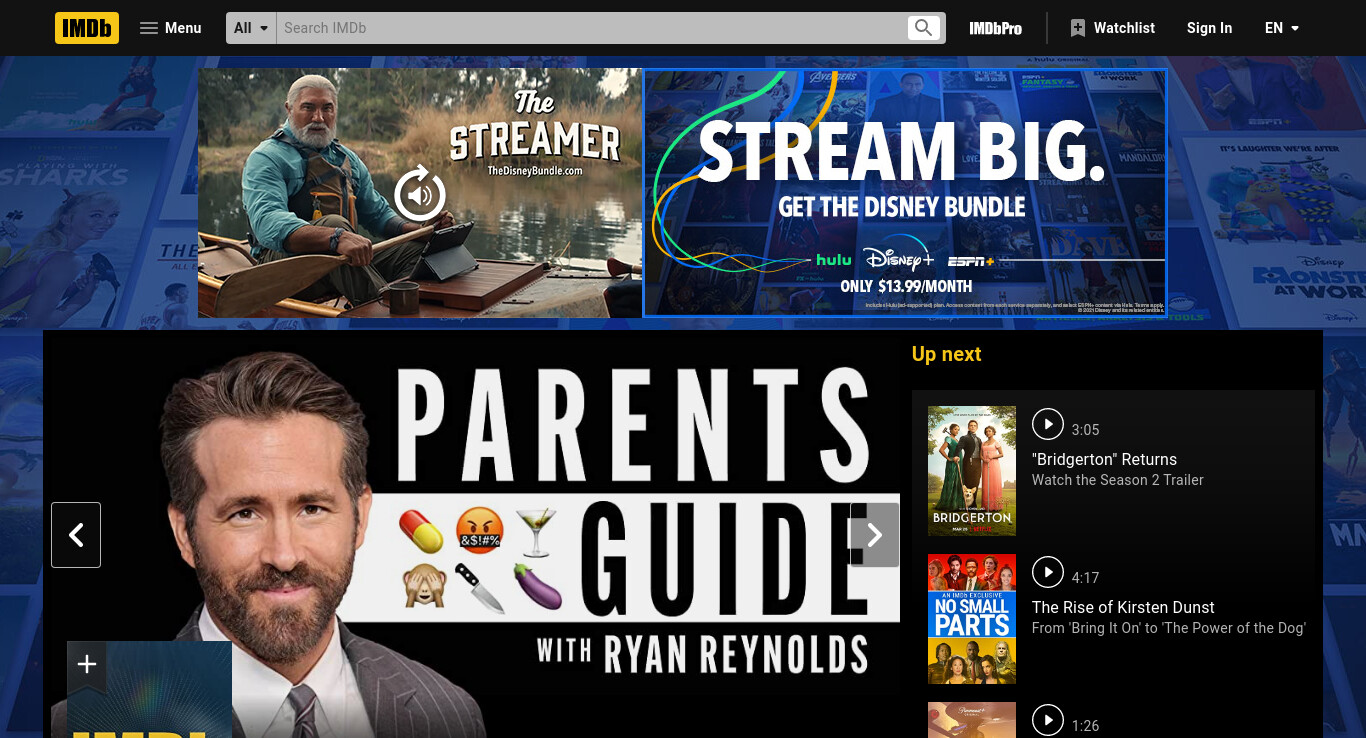Click From 'Bring It On' subtitle text

click(1169, 628)
